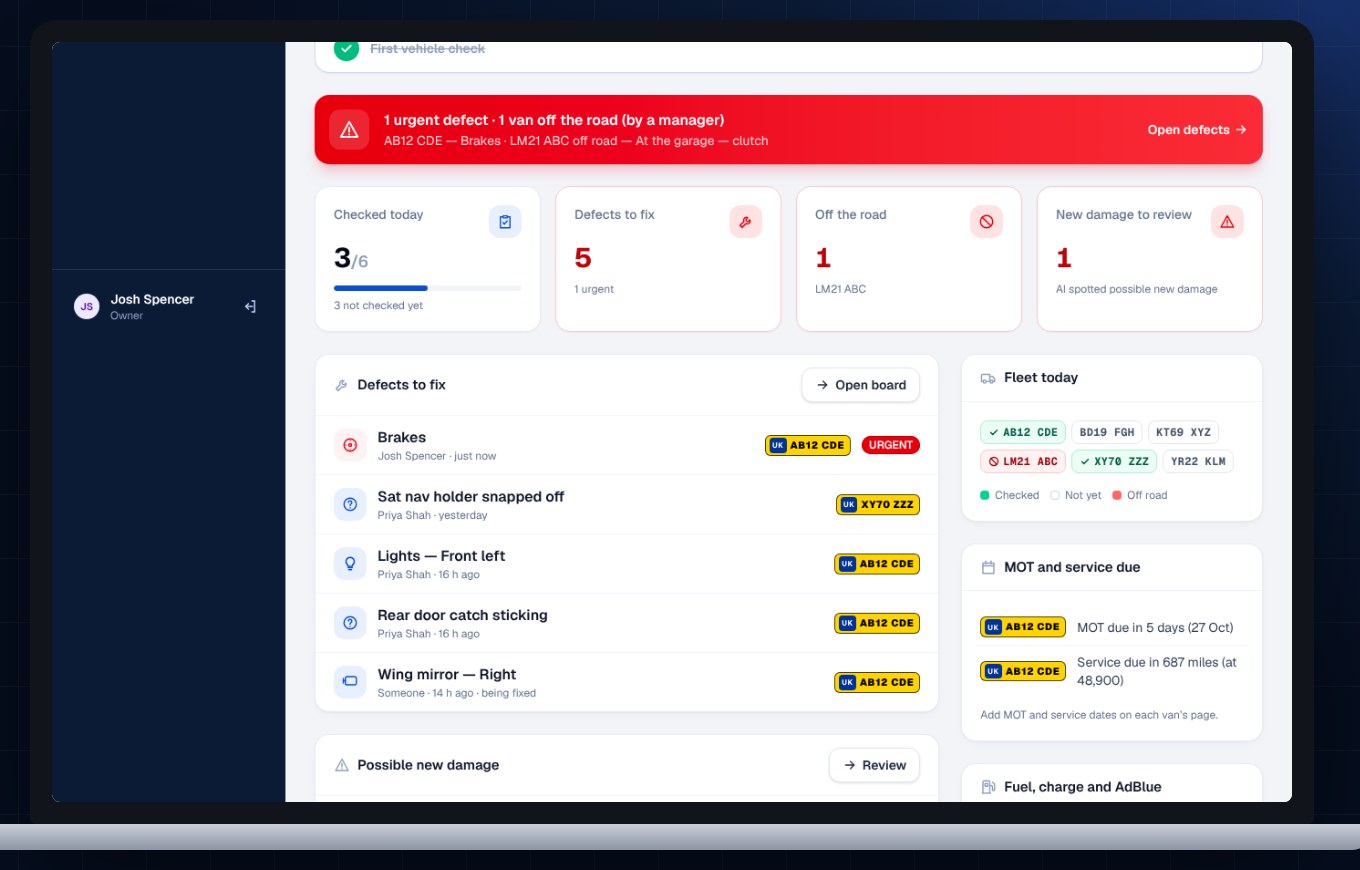Click the lightbulb icon beside Lights — Front left

[350, 564]
